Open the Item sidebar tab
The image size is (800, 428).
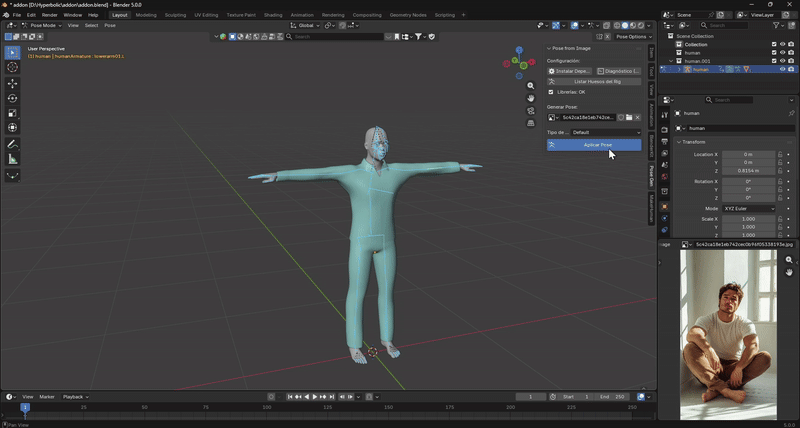coord(651,53)
